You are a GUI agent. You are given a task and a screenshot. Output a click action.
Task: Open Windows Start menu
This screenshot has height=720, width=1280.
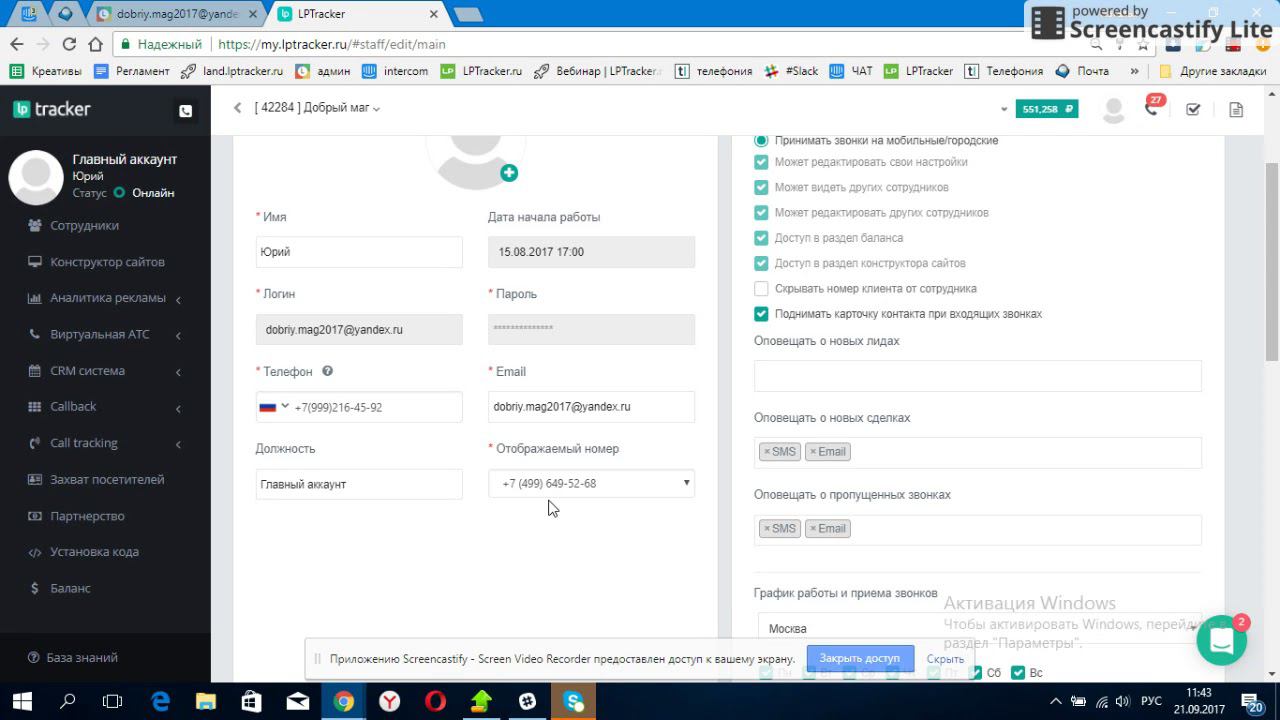pyautogui.click(x=21, y=701)
